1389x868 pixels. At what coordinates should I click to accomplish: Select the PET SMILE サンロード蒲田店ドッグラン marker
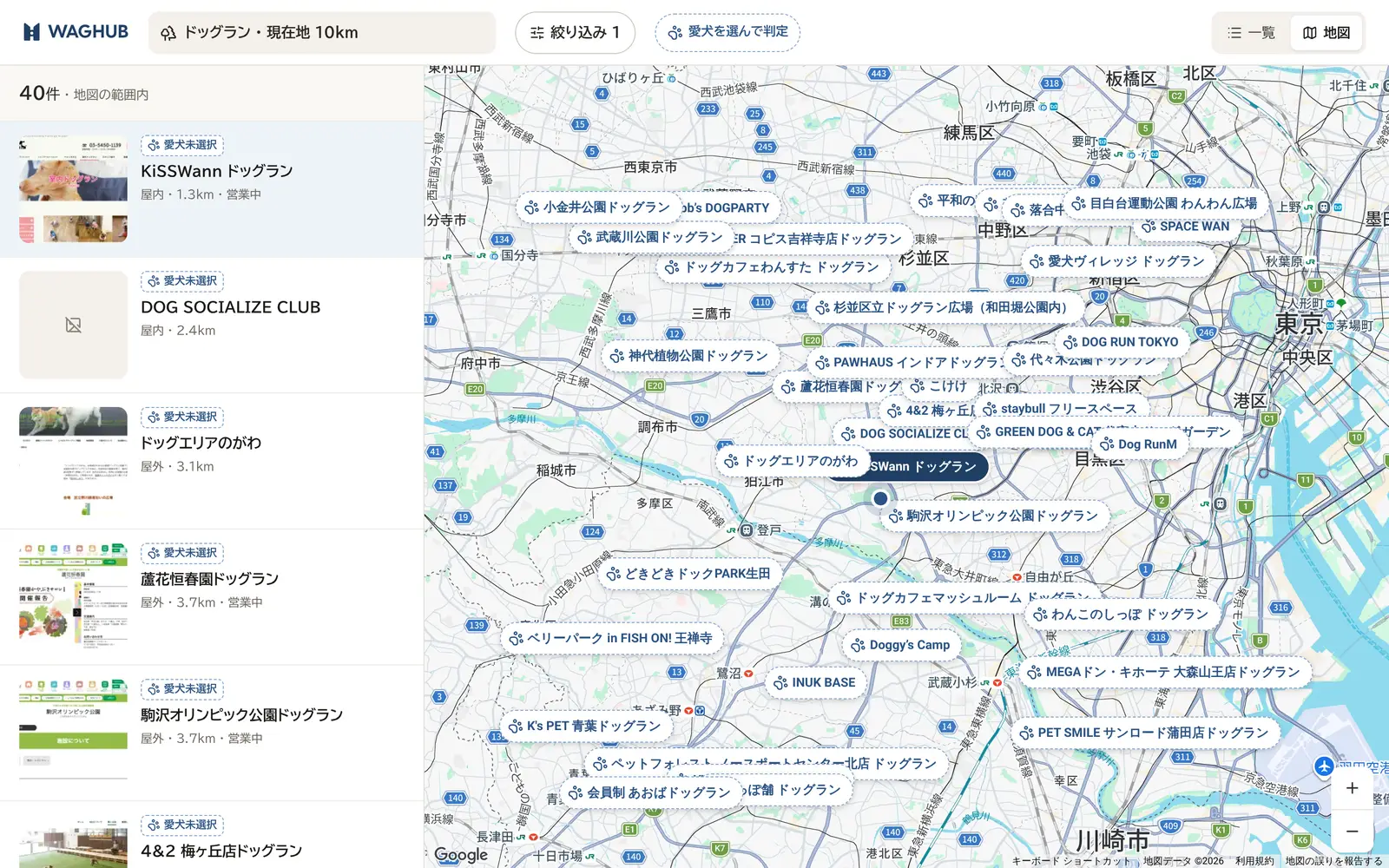point(1145,733)
